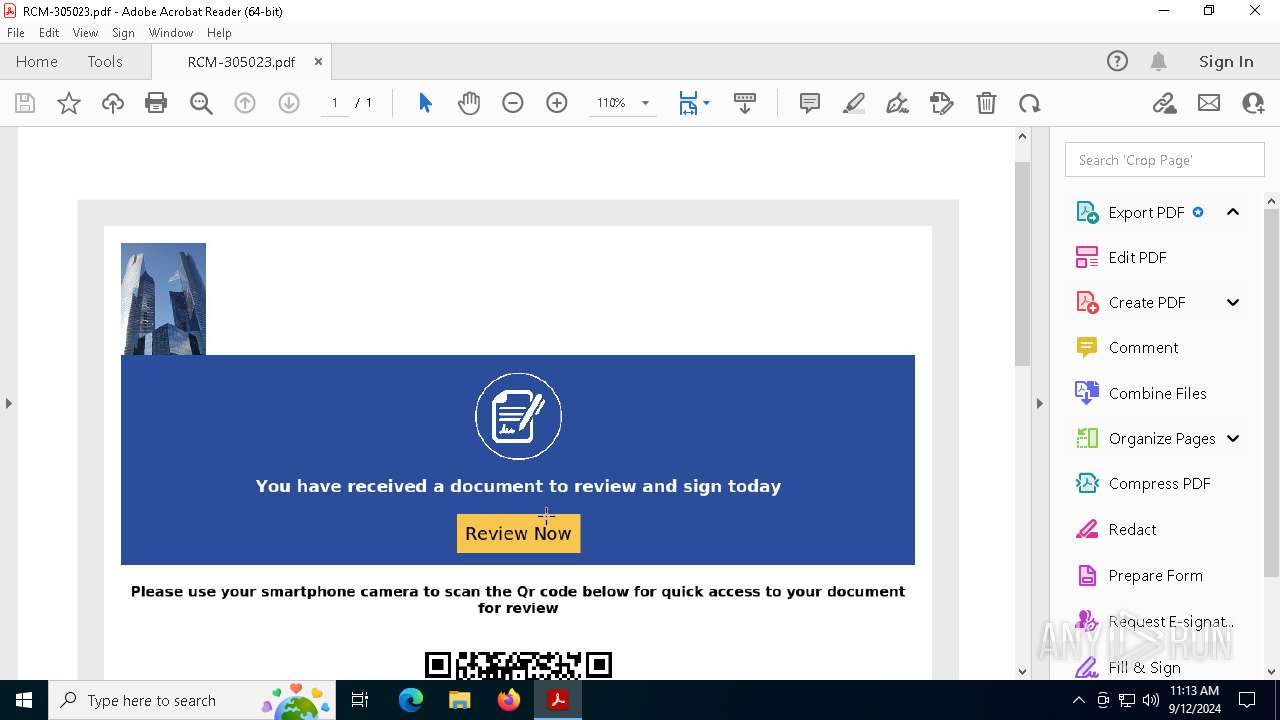Image resolution: width=1280 pixels, height=720 pixels.
Task: Click the Delete trash icon
Action: pos(986,103)
